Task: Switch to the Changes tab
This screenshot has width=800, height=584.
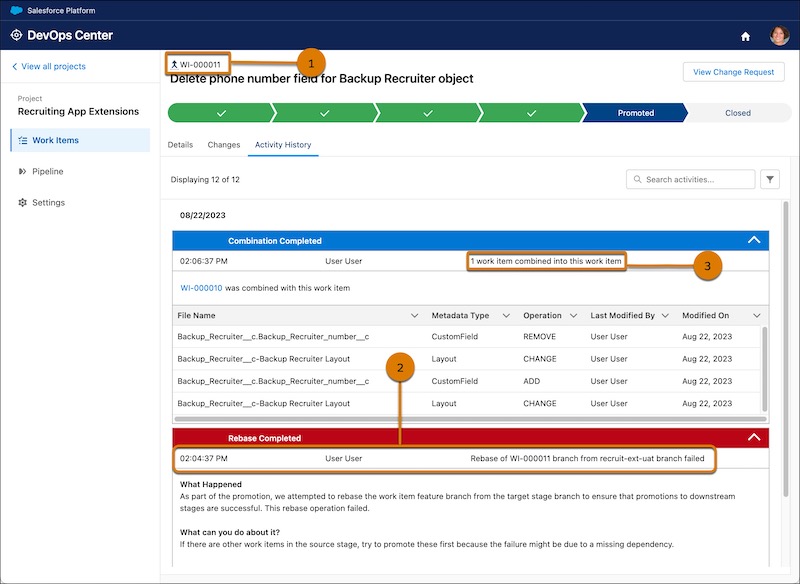Action: click(222, 144)
